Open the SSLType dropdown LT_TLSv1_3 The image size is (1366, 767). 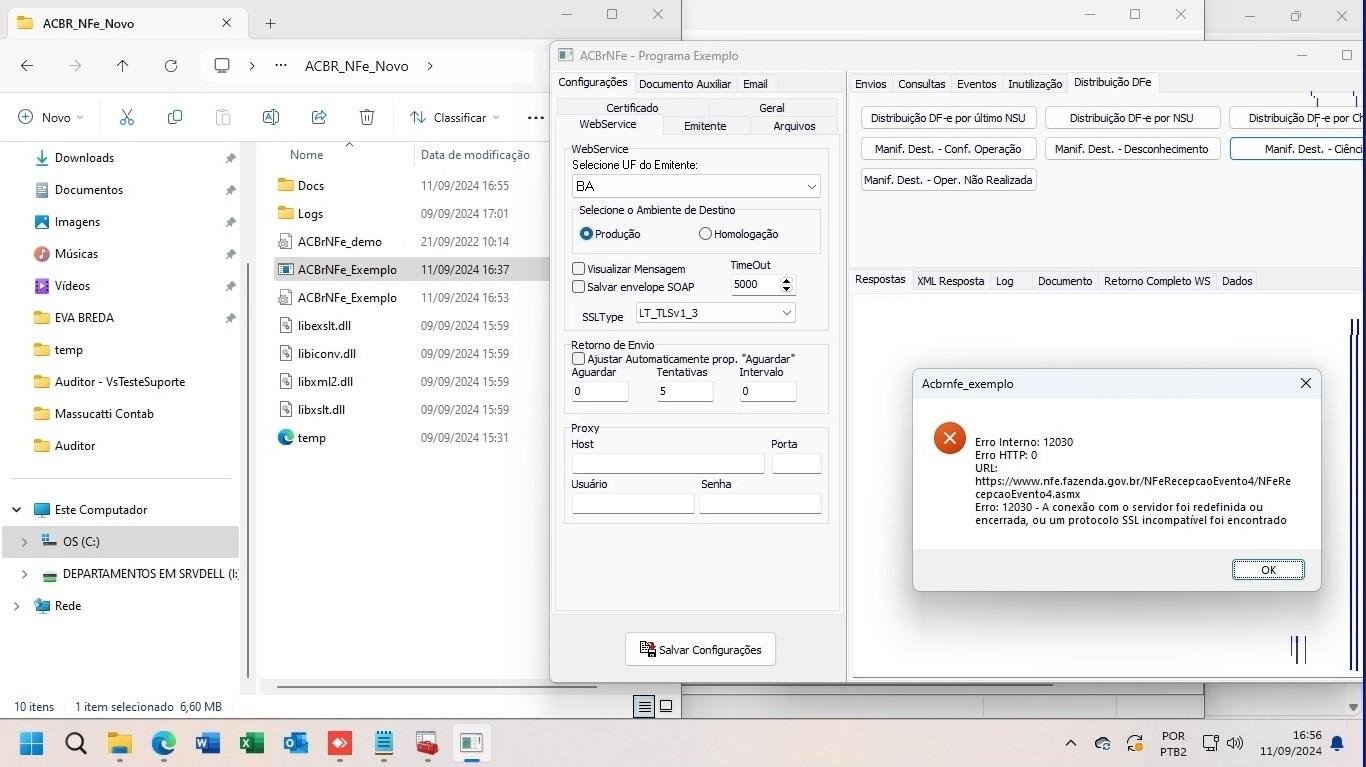tap(787, 313)
